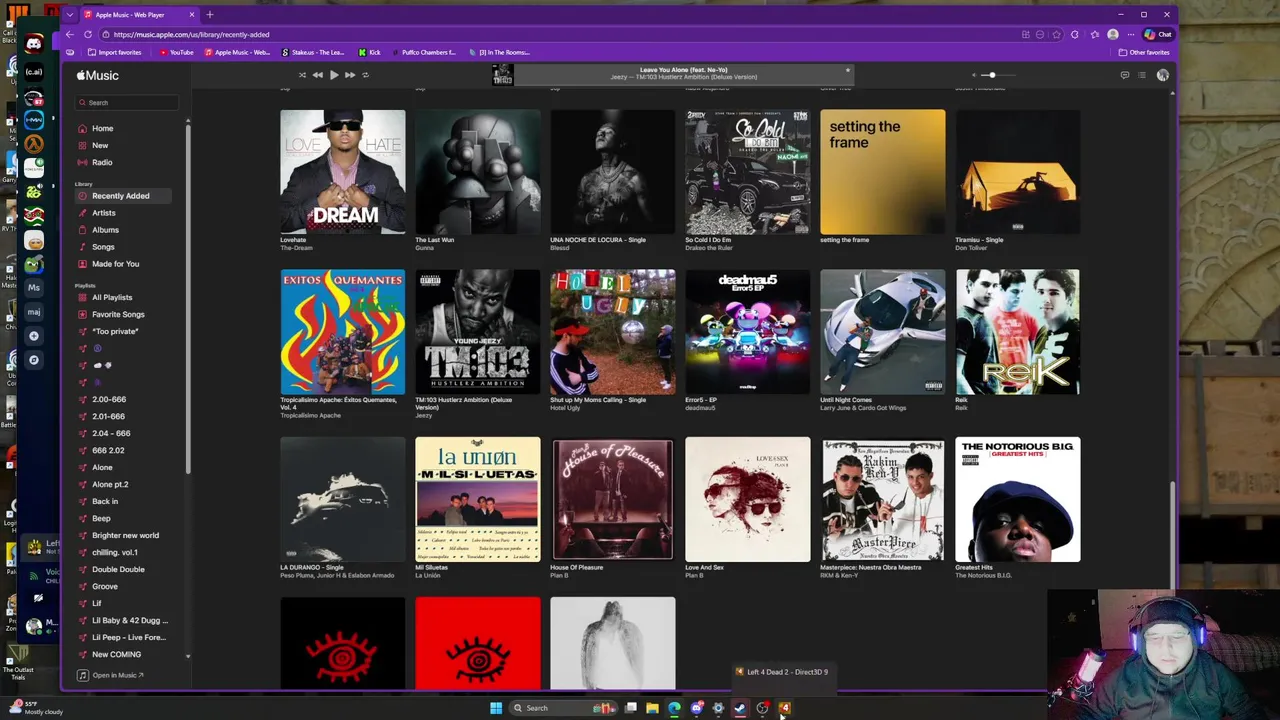The image size is (1280, 720).
Task: Toggle shuffle in the player bar
Action: click(302, 75)
